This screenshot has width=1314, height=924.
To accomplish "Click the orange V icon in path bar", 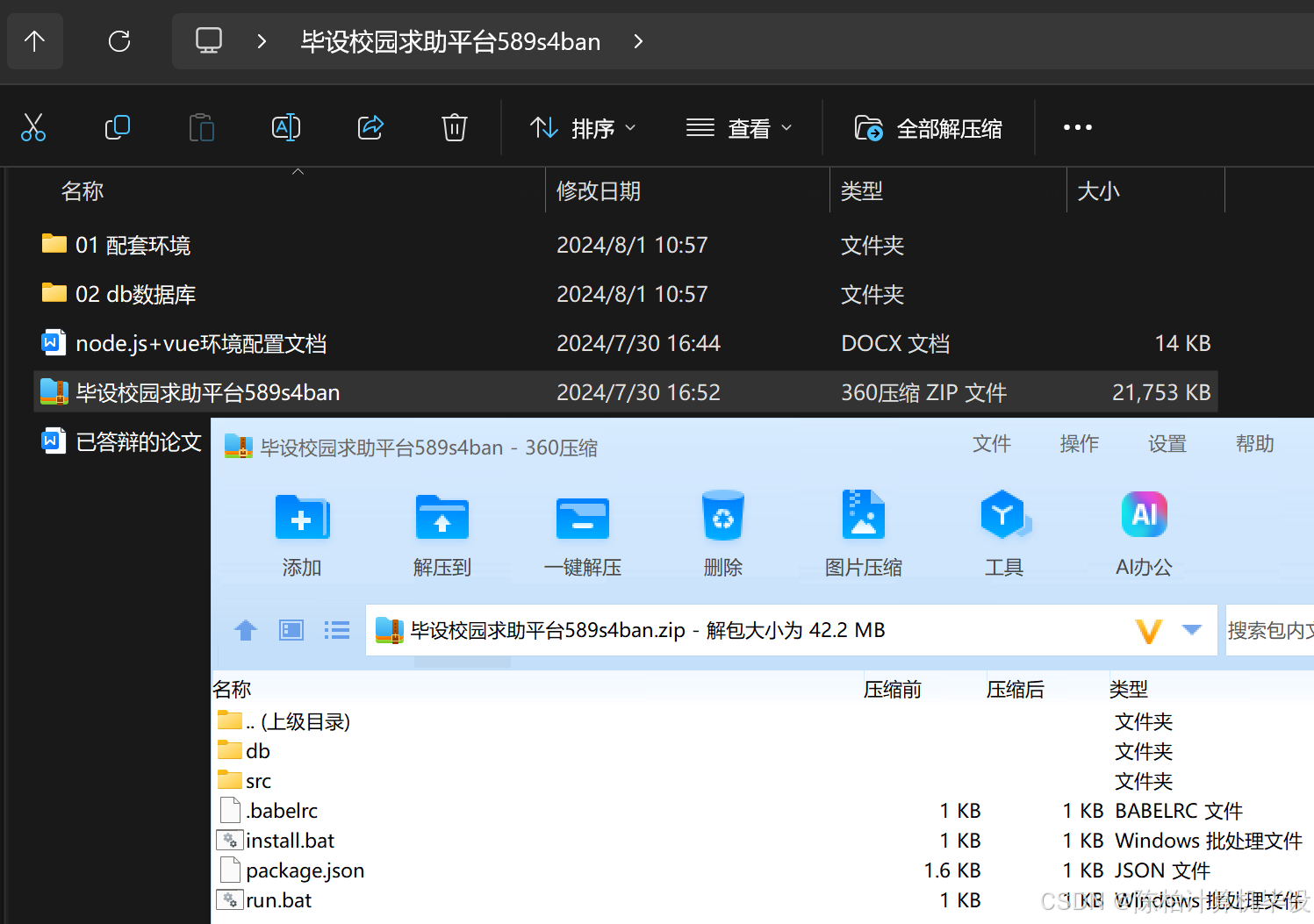I will coord(1149,631).
